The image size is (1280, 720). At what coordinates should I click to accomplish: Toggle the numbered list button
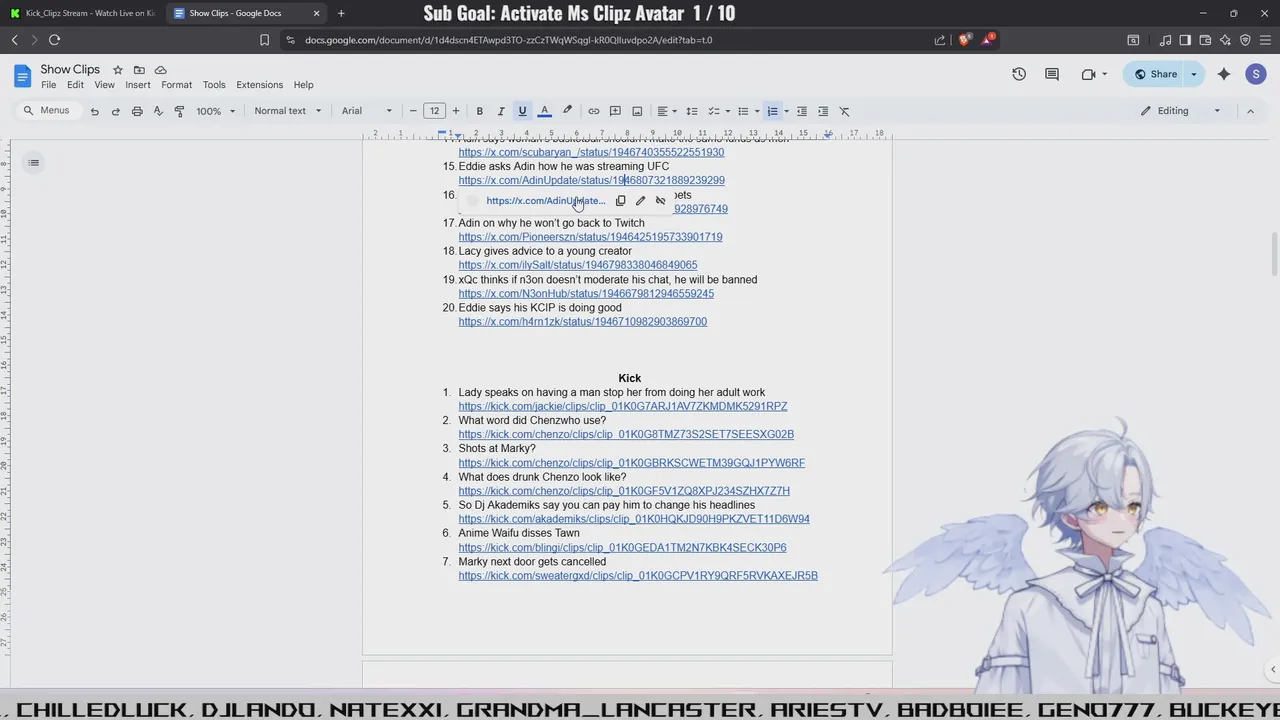point(772,111)
